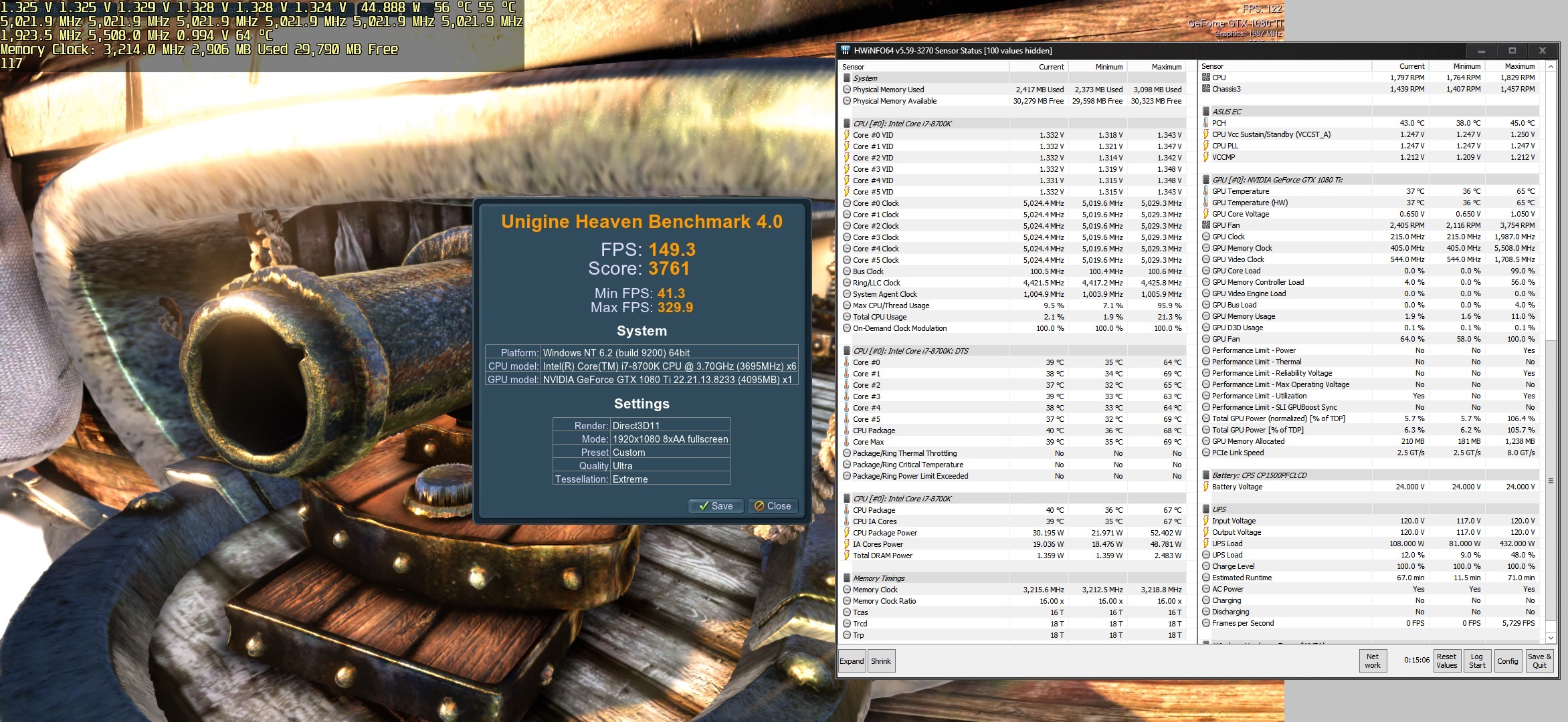Select Chassis3 fan icon
Viewport: 1568px width, 722px height.
point(1206,89)
